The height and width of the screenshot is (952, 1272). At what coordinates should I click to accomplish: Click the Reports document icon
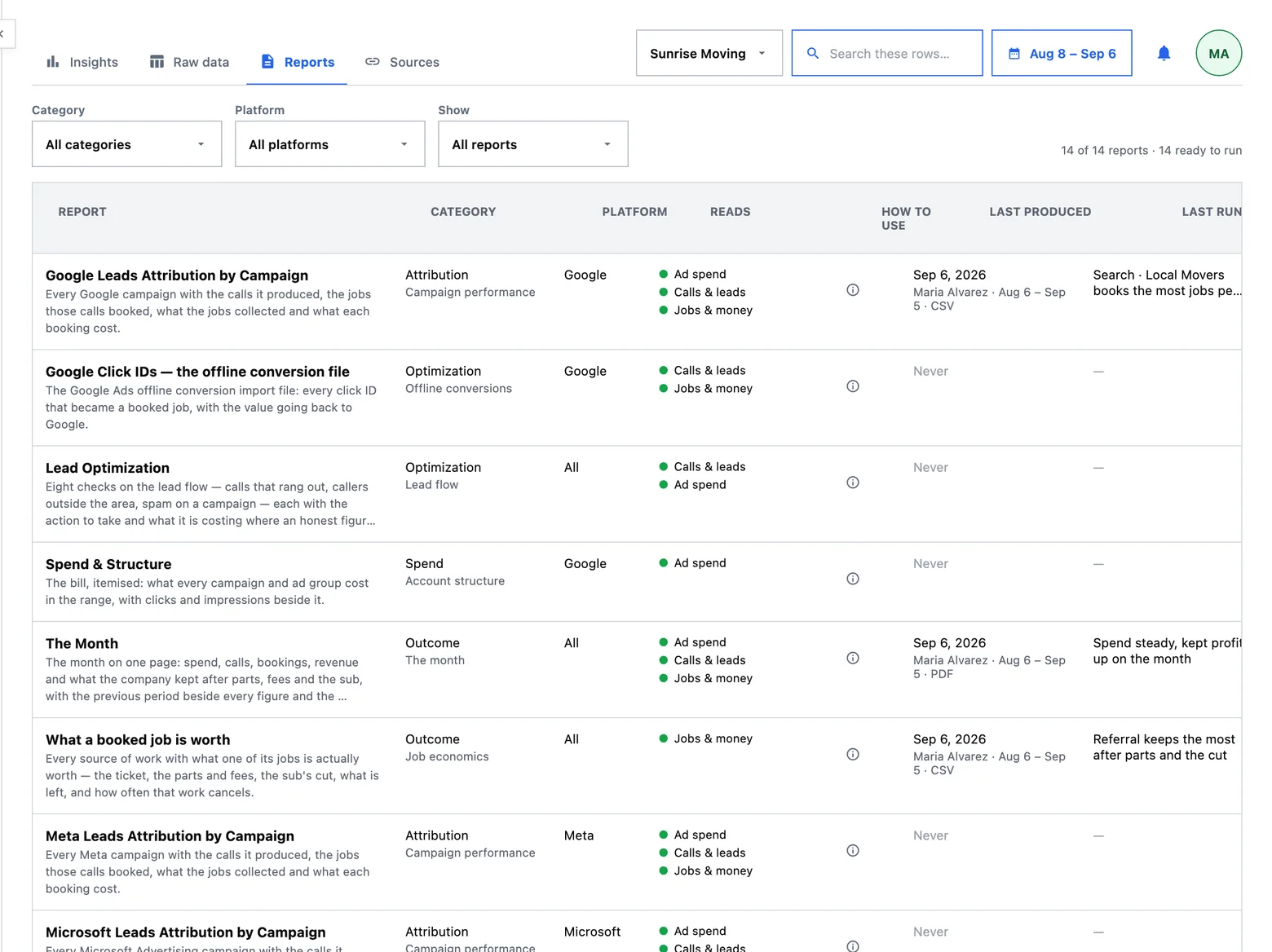point(267,61)
